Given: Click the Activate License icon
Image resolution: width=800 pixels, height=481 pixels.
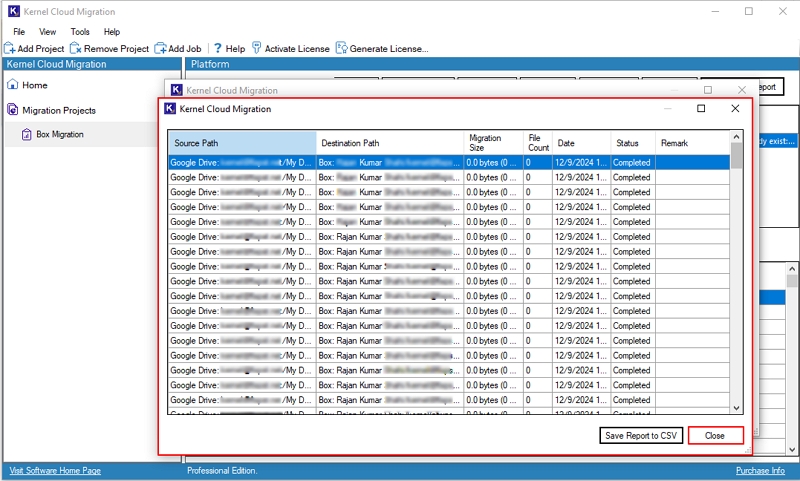Looking at the screenshot, I should [x=257, y=48].
